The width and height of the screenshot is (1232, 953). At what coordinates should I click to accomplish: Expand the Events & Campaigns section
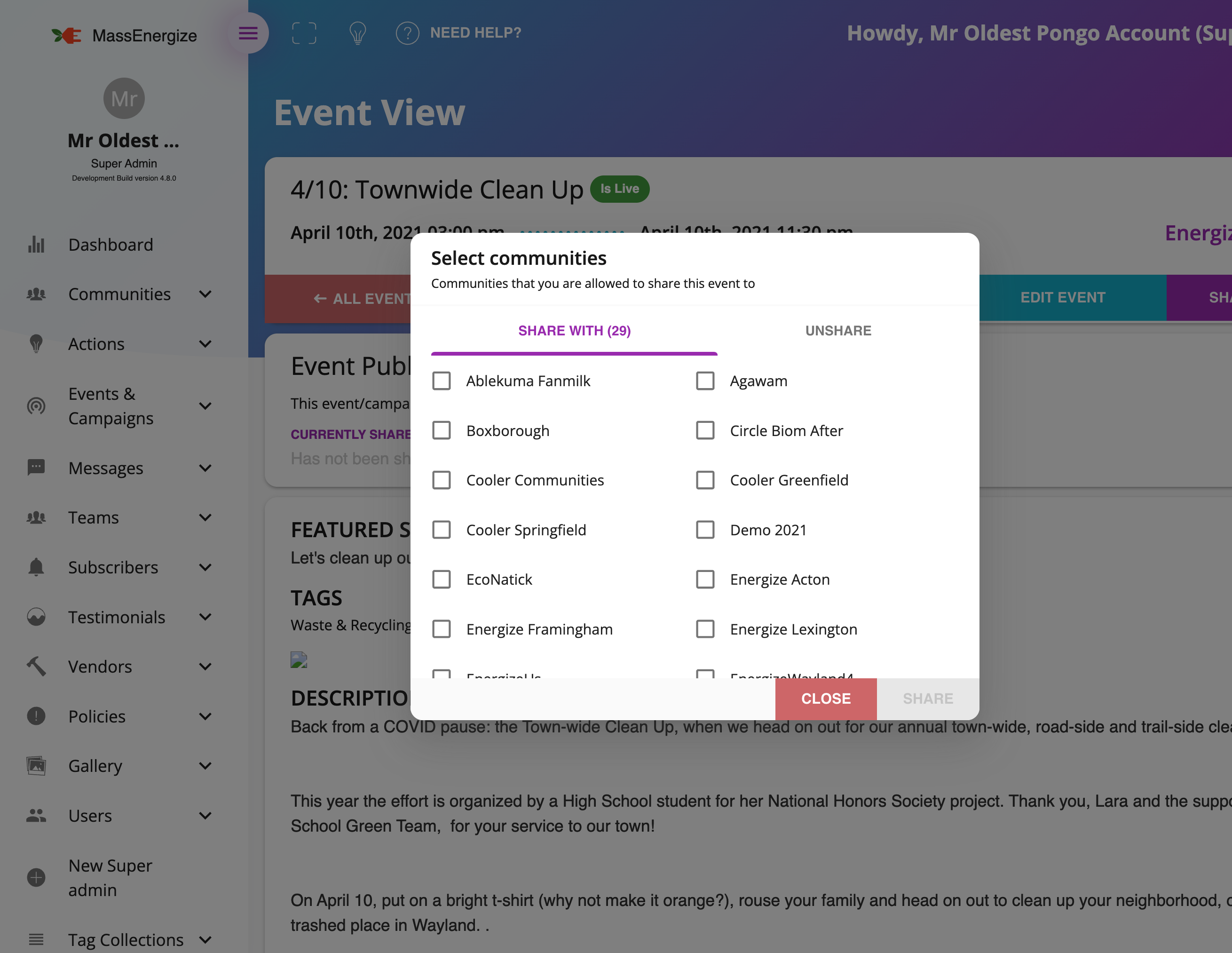(205, 405)
